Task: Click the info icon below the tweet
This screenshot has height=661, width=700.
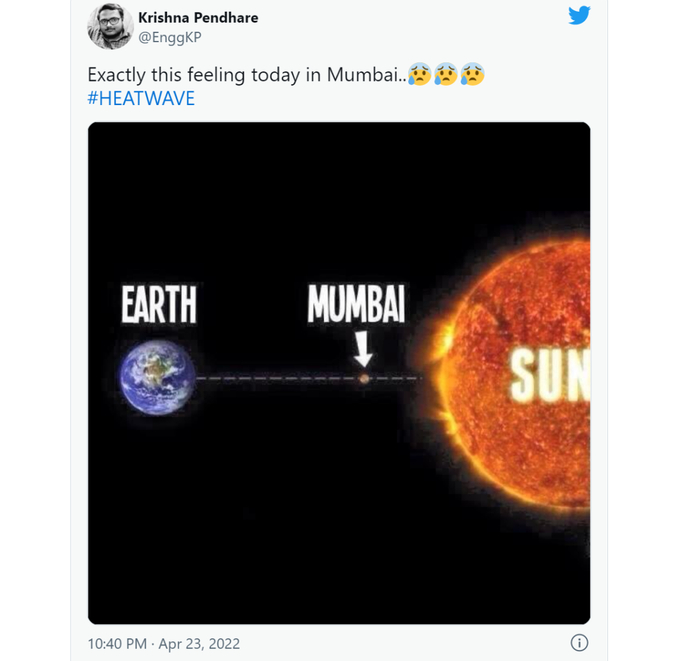Action: (578, 643)
